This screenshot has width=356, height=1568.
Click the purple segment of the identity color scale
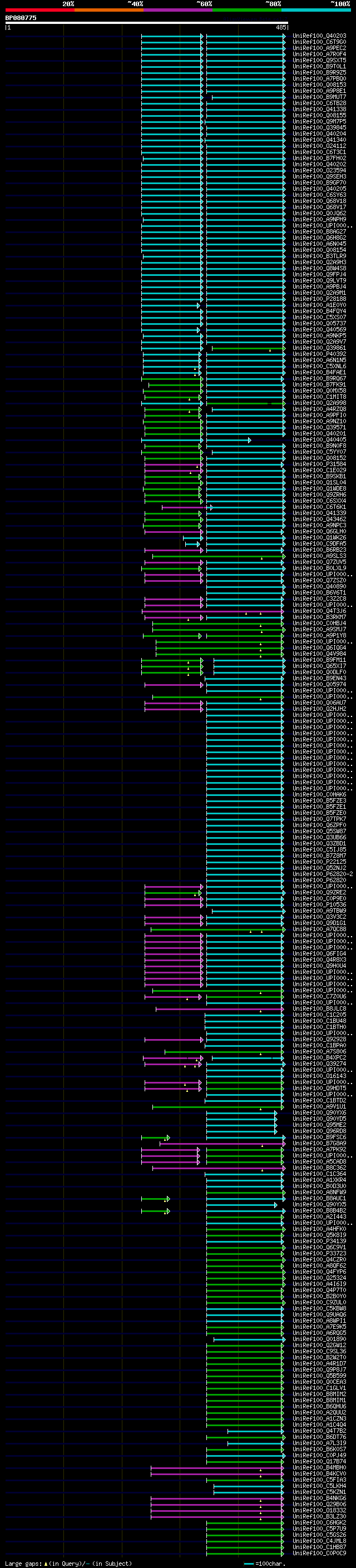[x=177, y=10]
